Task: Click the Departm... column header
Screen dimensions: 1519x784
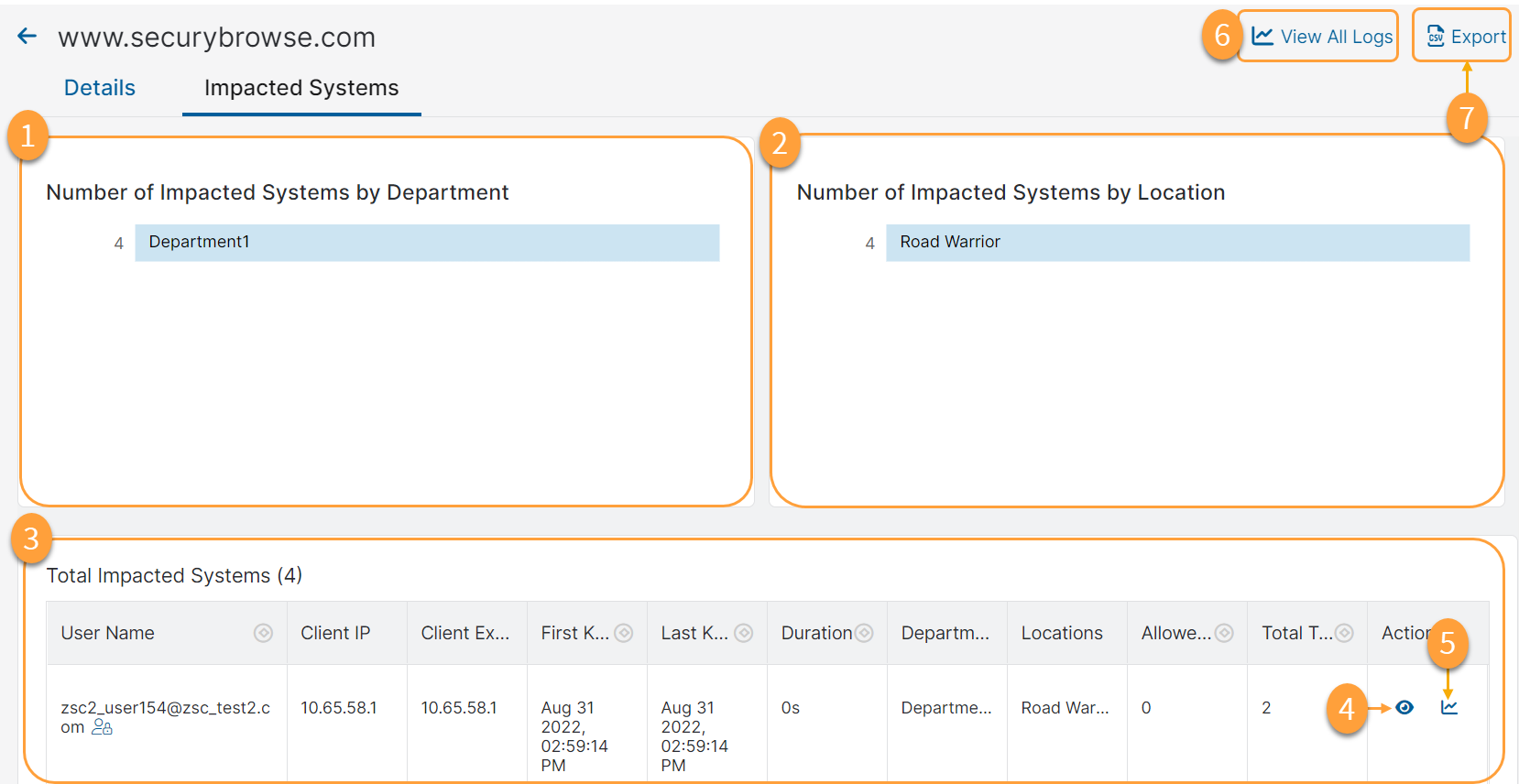Action: (x=947, y=633)
